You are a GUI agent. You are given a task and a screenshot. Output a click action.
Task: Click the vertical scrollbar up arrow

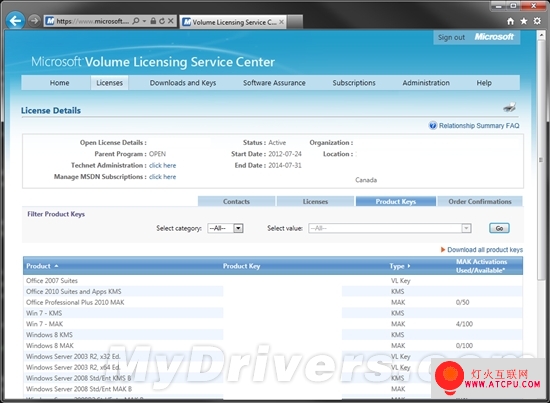click(541, 35)
